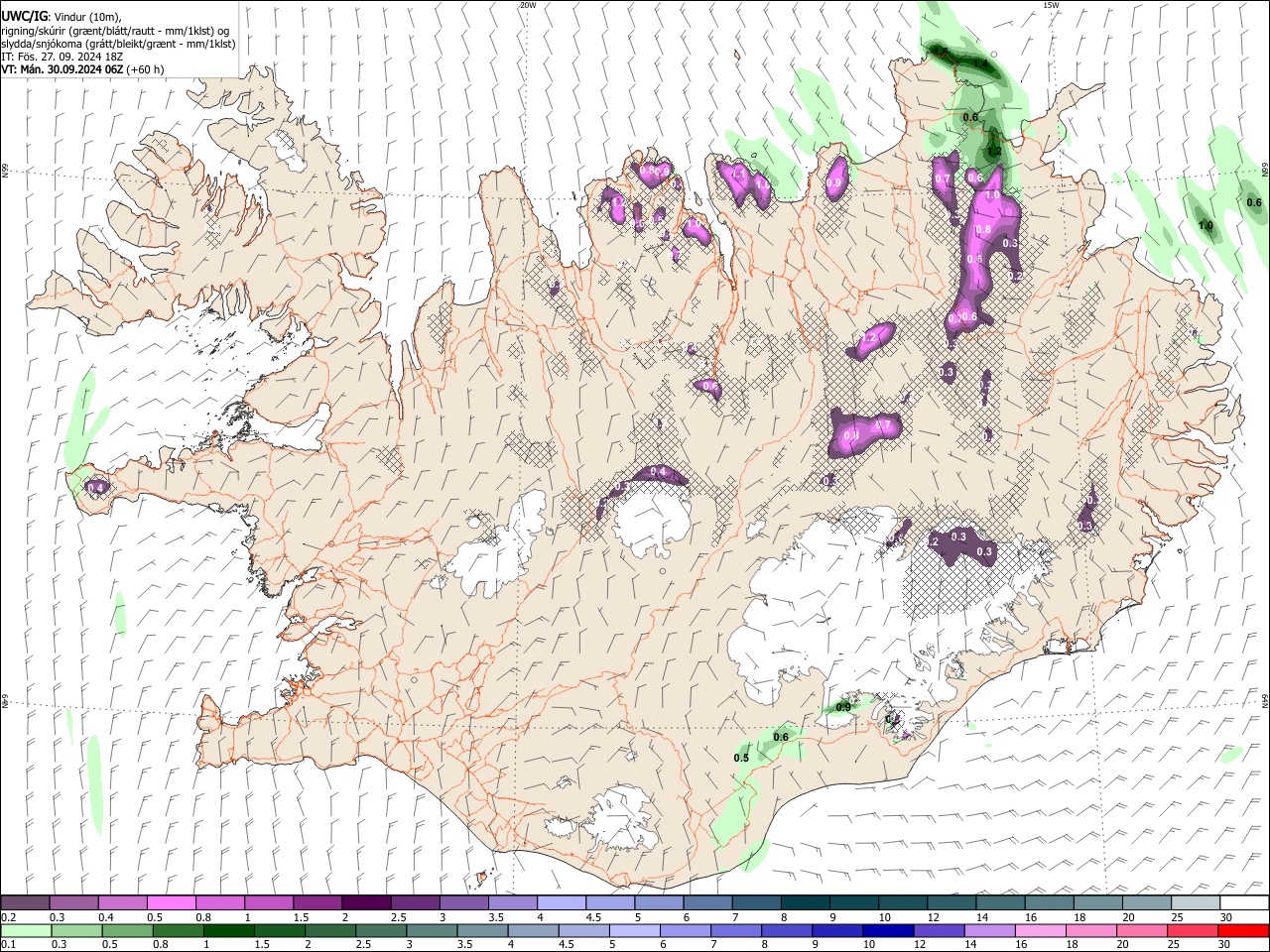Screen dimensions: 1270x952
Task: Select the lightest green 0.1 legend swatch
Action: click(26, 930)
